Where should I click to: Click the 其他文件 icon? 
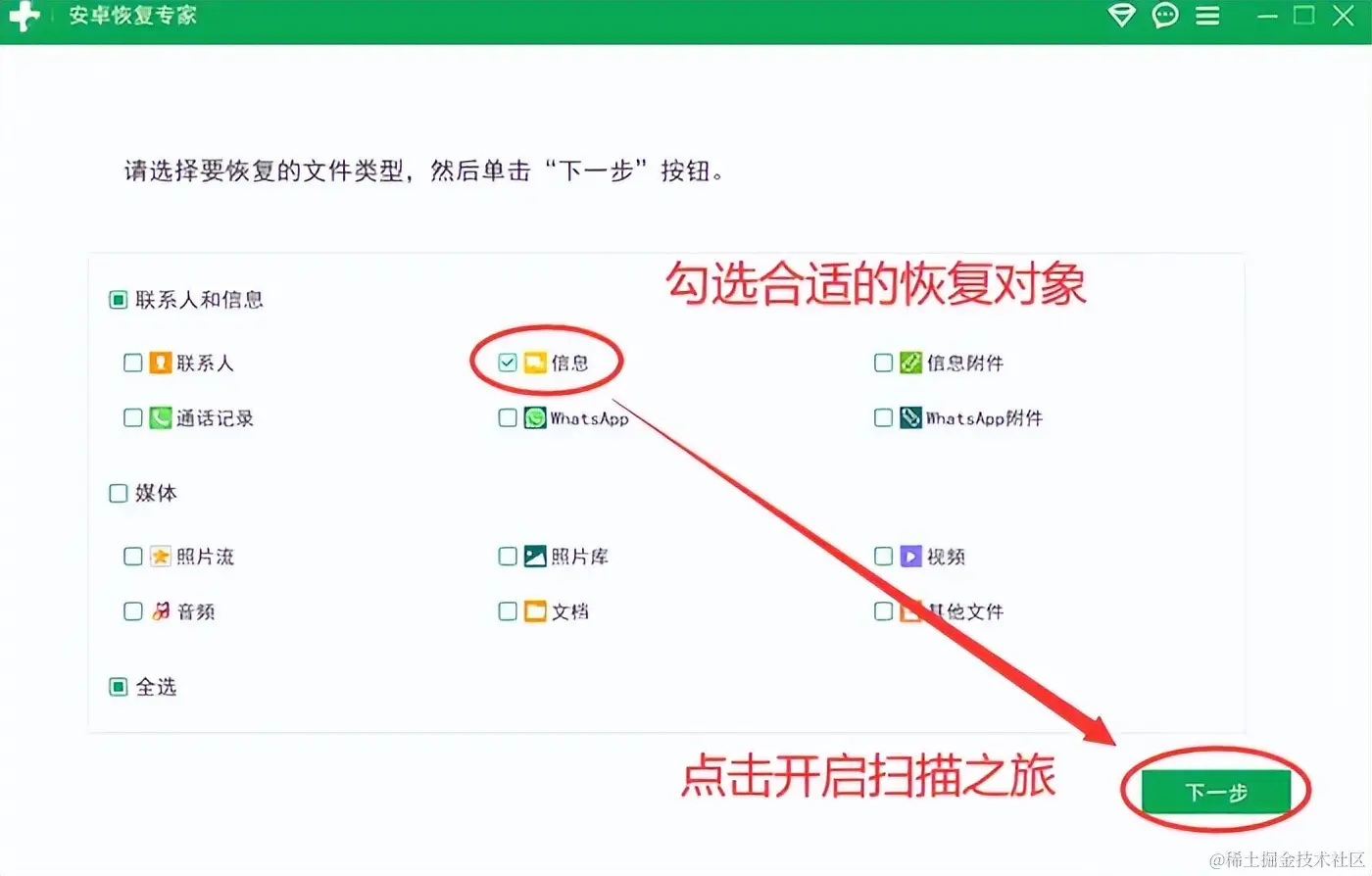click(x=910, y=611)
